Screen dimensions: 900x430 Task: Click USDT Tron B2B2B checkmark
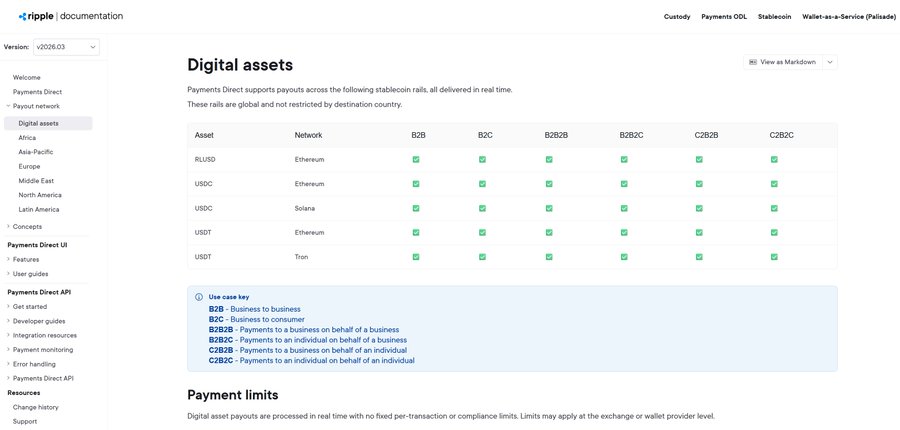[x=549, y=257]
